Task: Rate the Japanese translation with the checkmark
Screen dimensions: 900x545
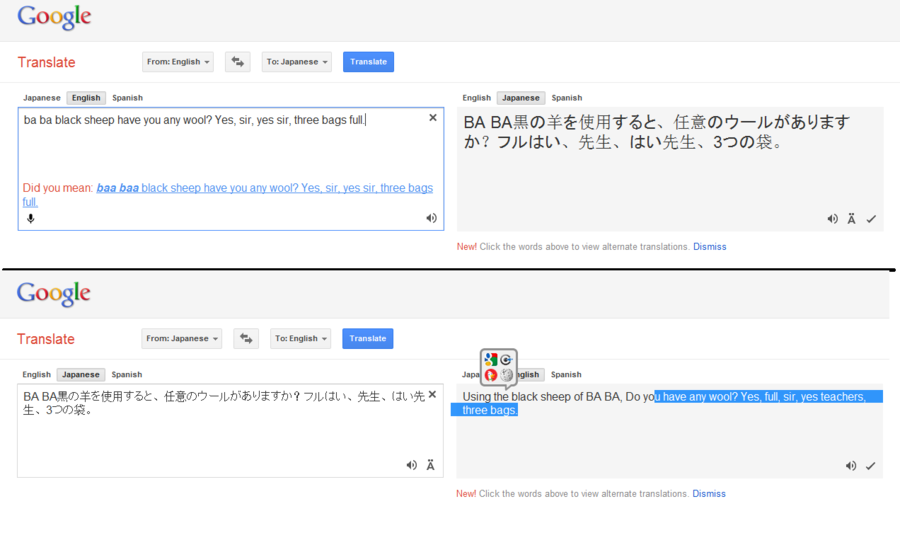Action: coord(871,219)
